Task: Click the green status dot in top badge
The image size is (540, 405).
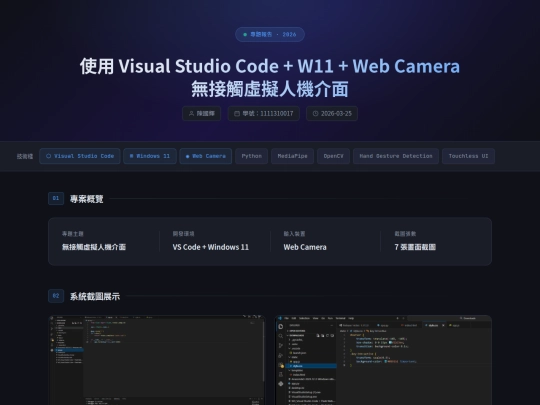Action: pos(245,34)
